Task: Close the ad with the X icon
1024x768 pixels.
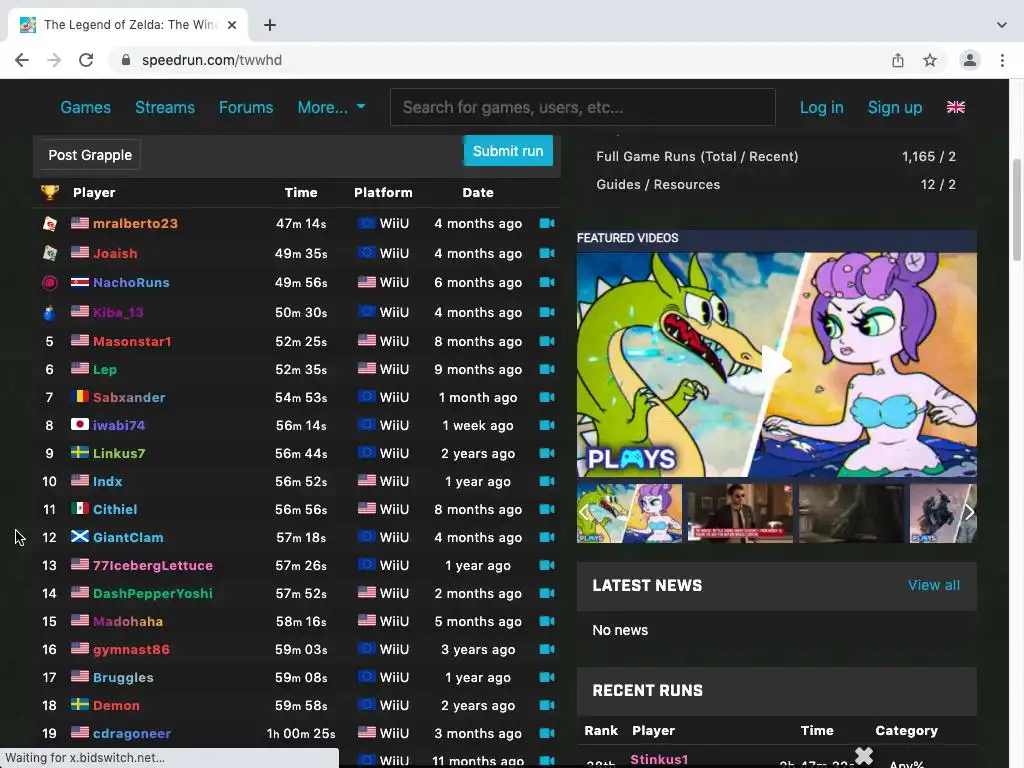Action: click(x=863, y=756)
